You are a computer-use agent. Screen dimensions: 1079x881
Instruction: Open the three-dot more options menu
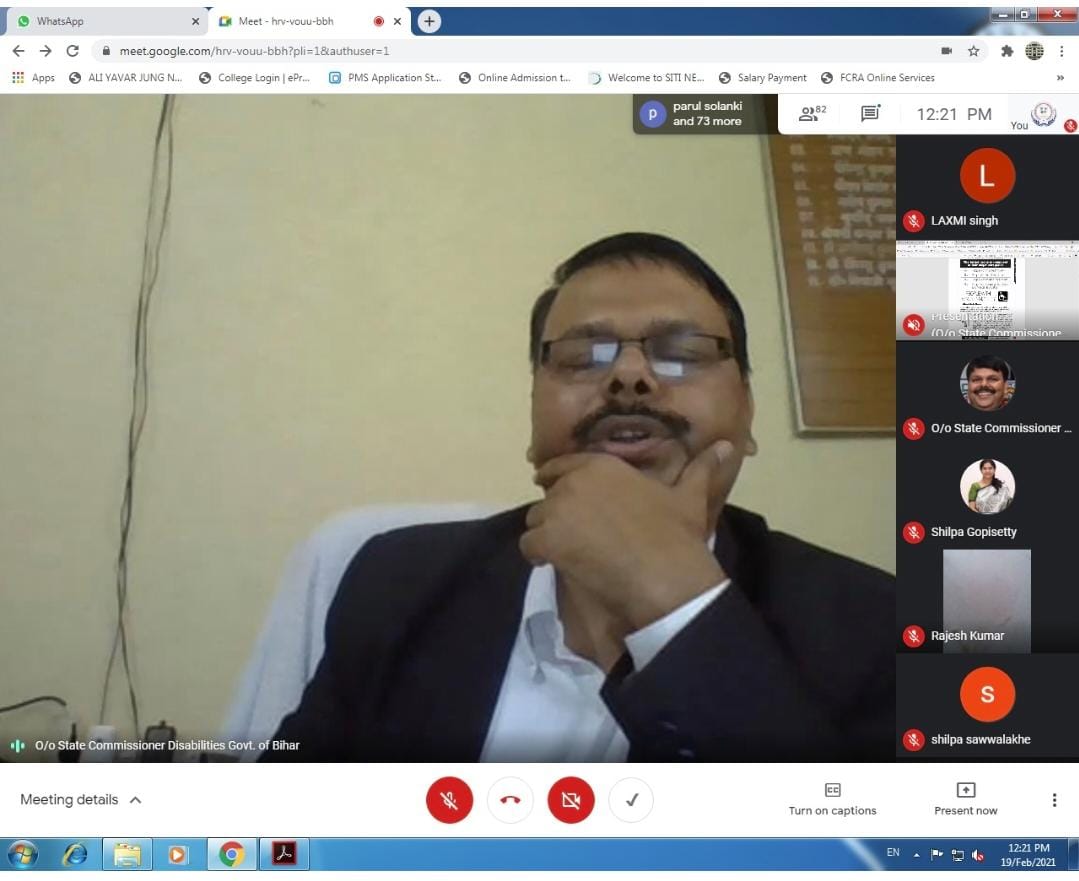[x=1053, y=800]
